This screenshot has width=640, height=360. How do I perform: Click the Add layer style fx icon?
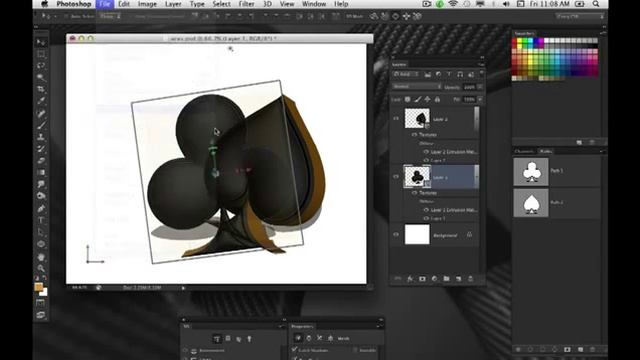click(410, 279)
